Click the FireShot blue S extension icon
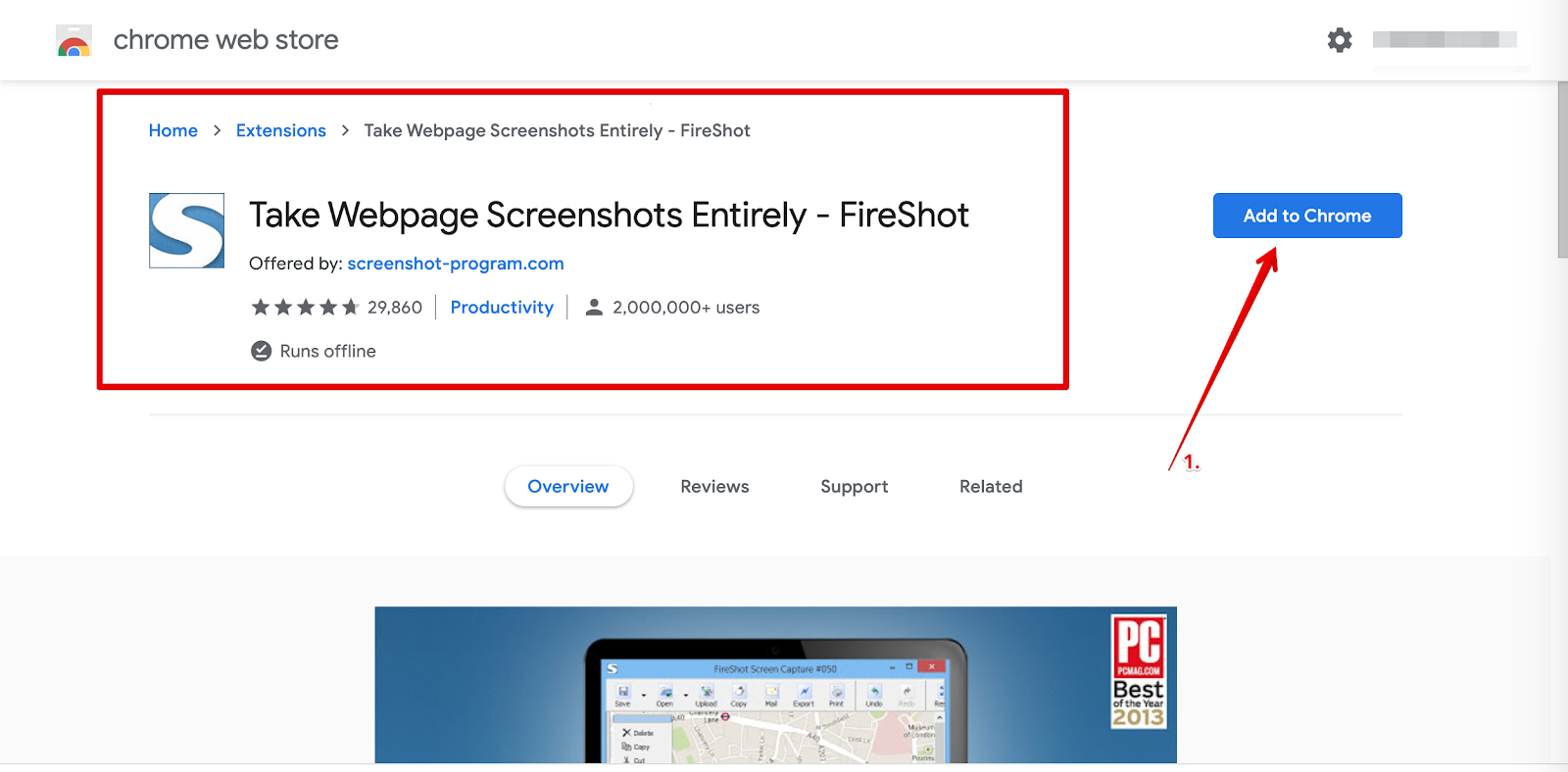This screenshot has width=1568, height=772. (x=186, y=230)
